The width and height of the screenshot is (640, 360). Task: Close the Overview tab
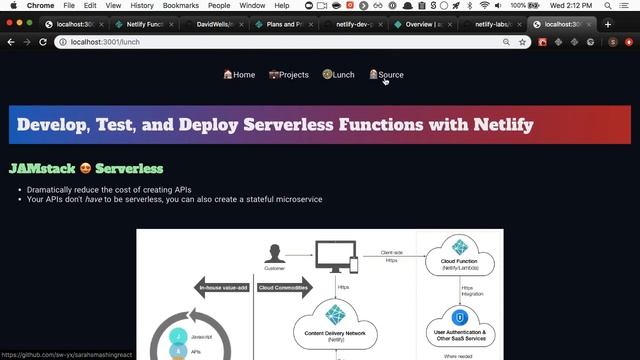coord(450,24)
